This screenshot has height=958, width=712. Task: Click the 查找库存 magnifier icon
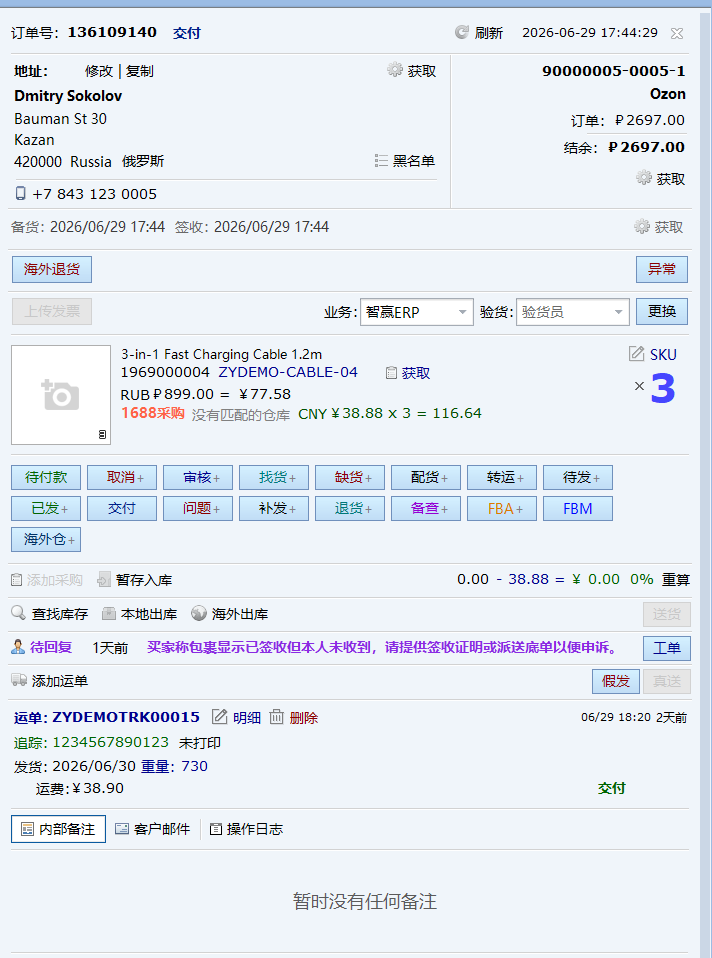click(x=18, y=613)
